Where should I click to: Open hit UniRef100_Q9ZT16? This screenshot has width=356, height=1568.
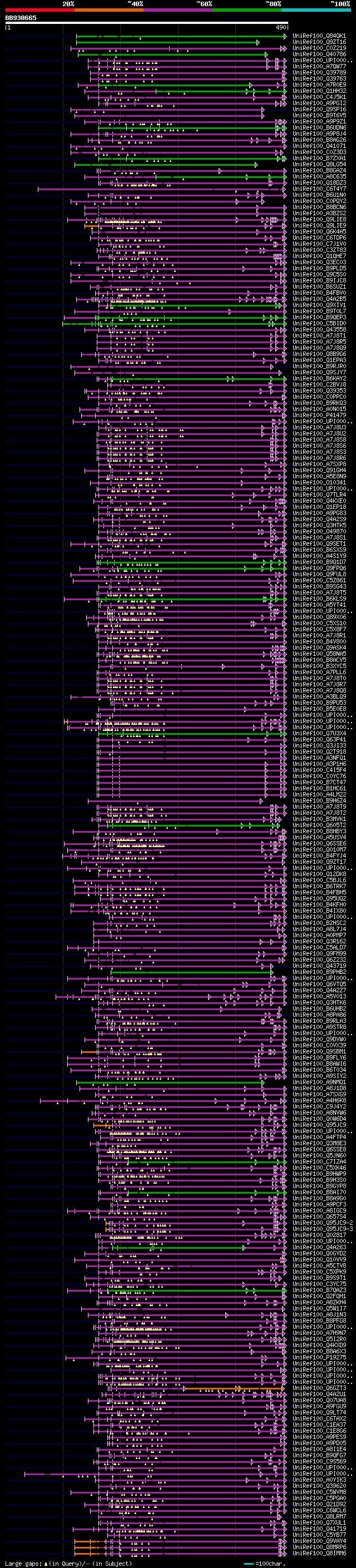coord(319,42)
